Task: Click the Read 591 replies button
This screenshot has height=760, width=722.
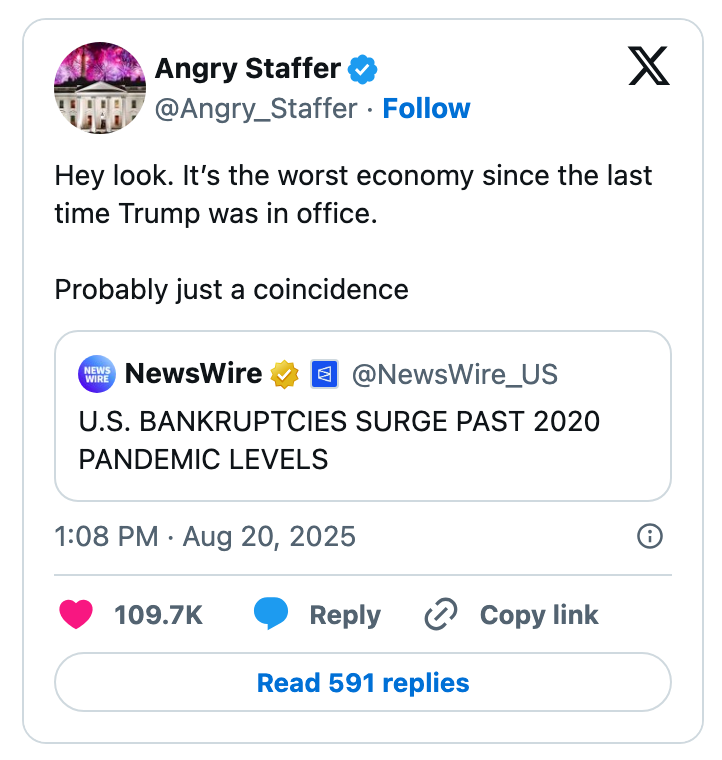Action: [363, 683]
